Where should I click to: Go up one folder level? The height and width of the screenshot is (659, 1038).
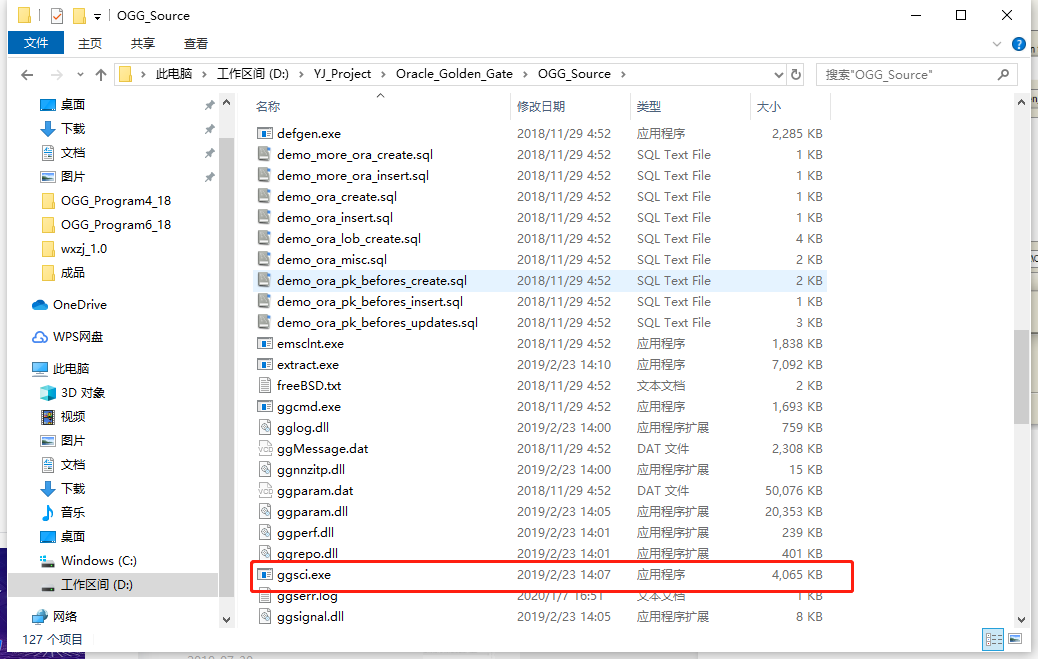[x=101, y=75]
